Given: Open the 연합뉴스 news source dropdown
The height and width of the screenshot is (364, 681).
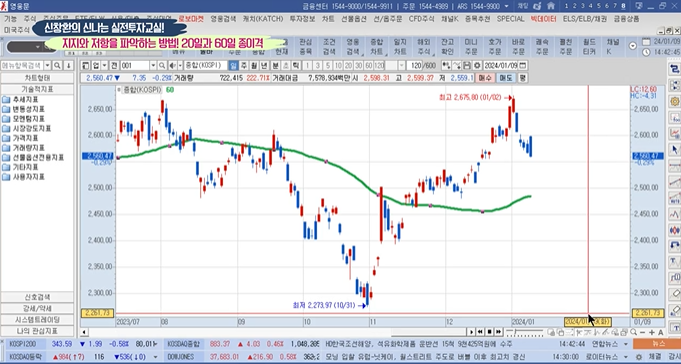Looking at the screenshot, I should click(626, 344).
